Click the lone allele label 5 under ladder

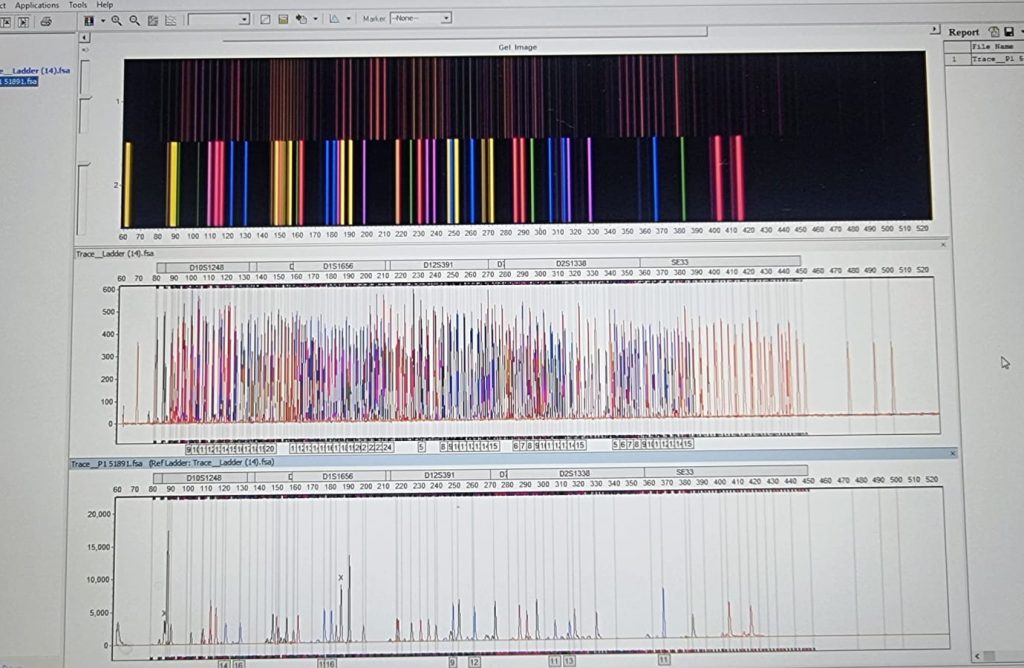(421, 447)
